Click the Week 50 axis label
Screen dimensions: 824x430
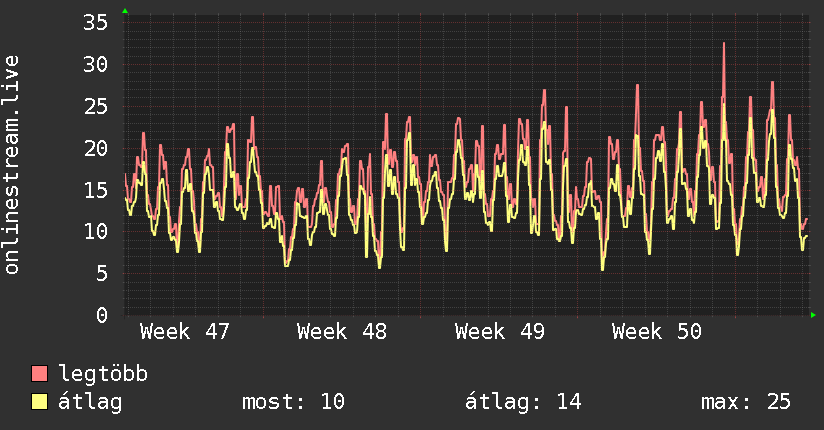pos(657,332)
